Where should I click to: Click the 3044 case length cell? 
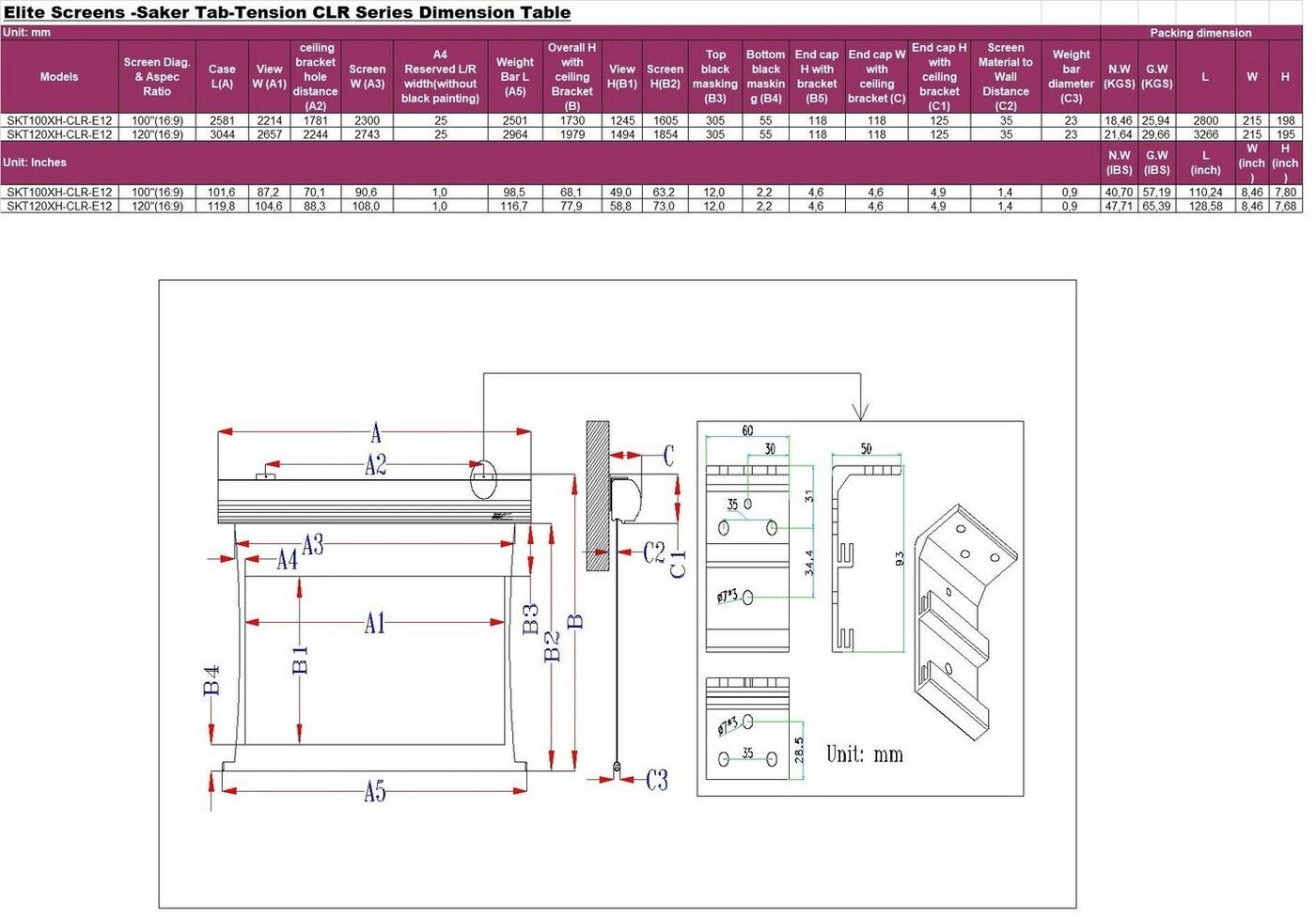(222, 134)
